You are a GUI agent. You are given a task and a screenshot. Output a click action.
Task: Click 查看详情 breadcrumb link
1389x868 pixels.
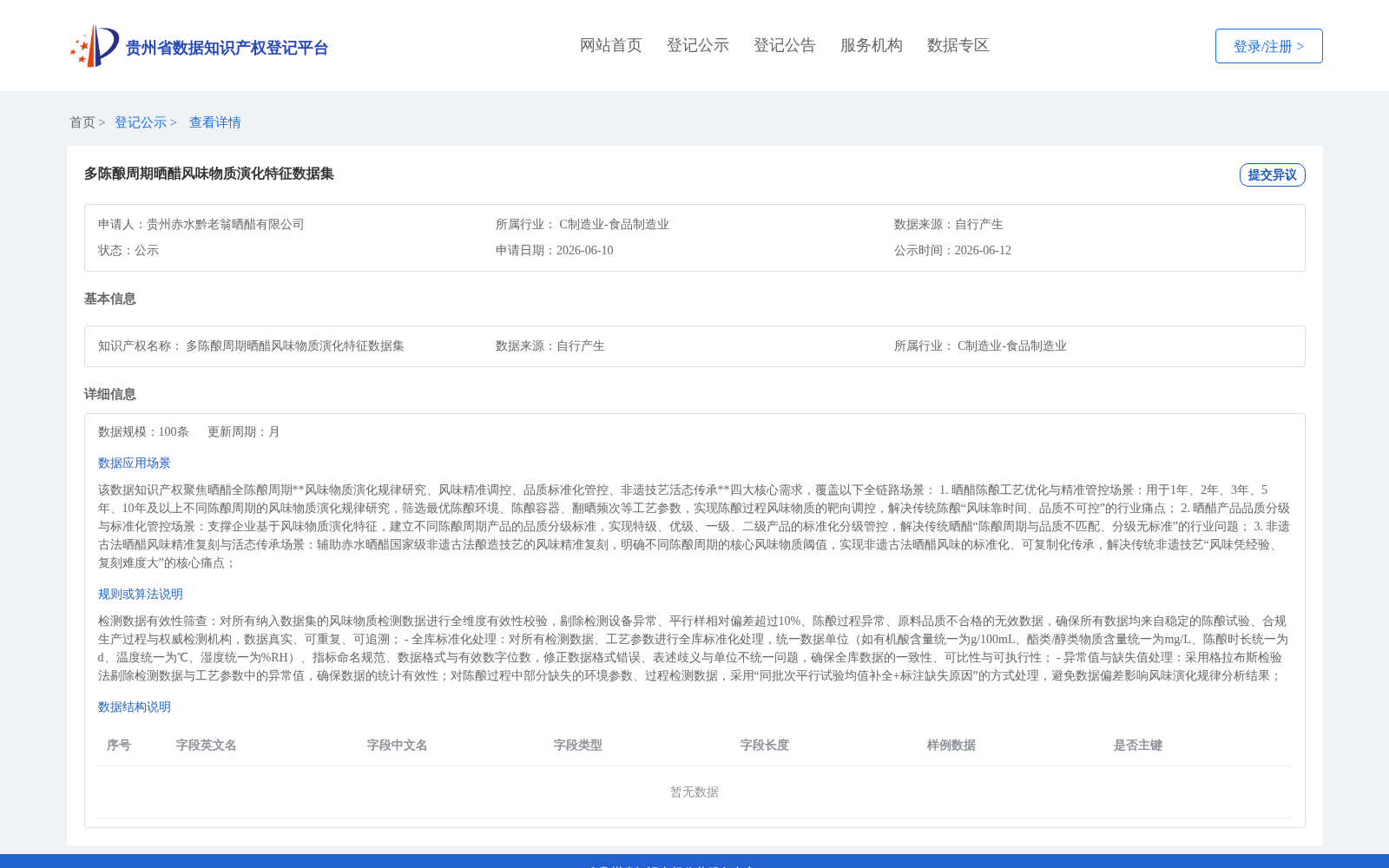pos(215,122)
